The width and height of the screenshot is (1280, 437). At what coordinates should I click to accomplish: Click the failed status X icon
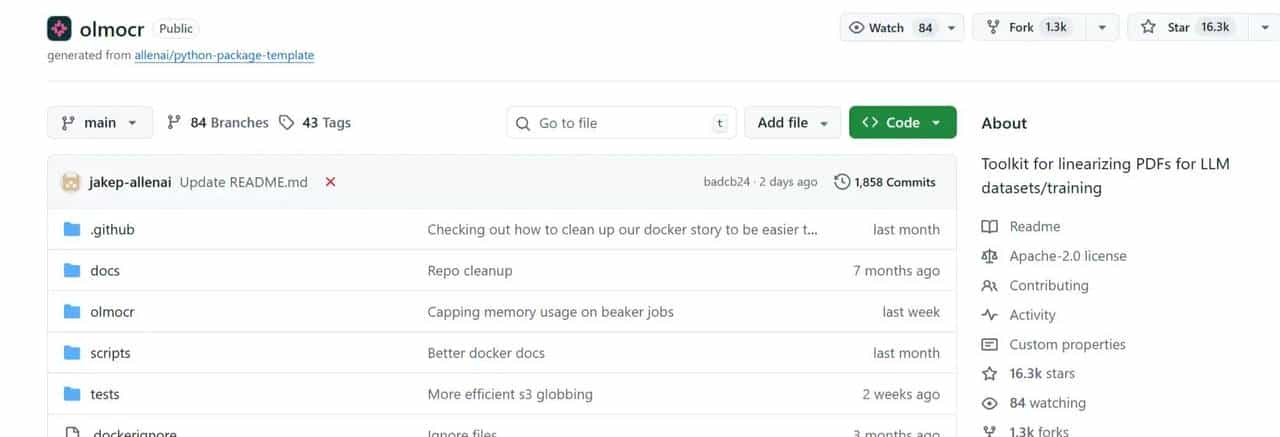(x=330, y=182)
